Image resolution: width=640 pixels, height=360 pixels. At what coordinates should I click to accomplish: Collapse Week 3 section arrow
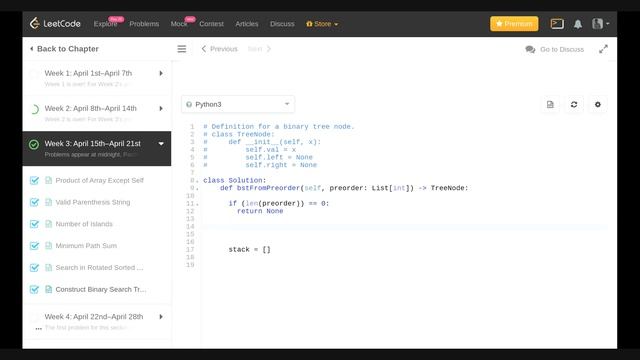pos(161,144)
